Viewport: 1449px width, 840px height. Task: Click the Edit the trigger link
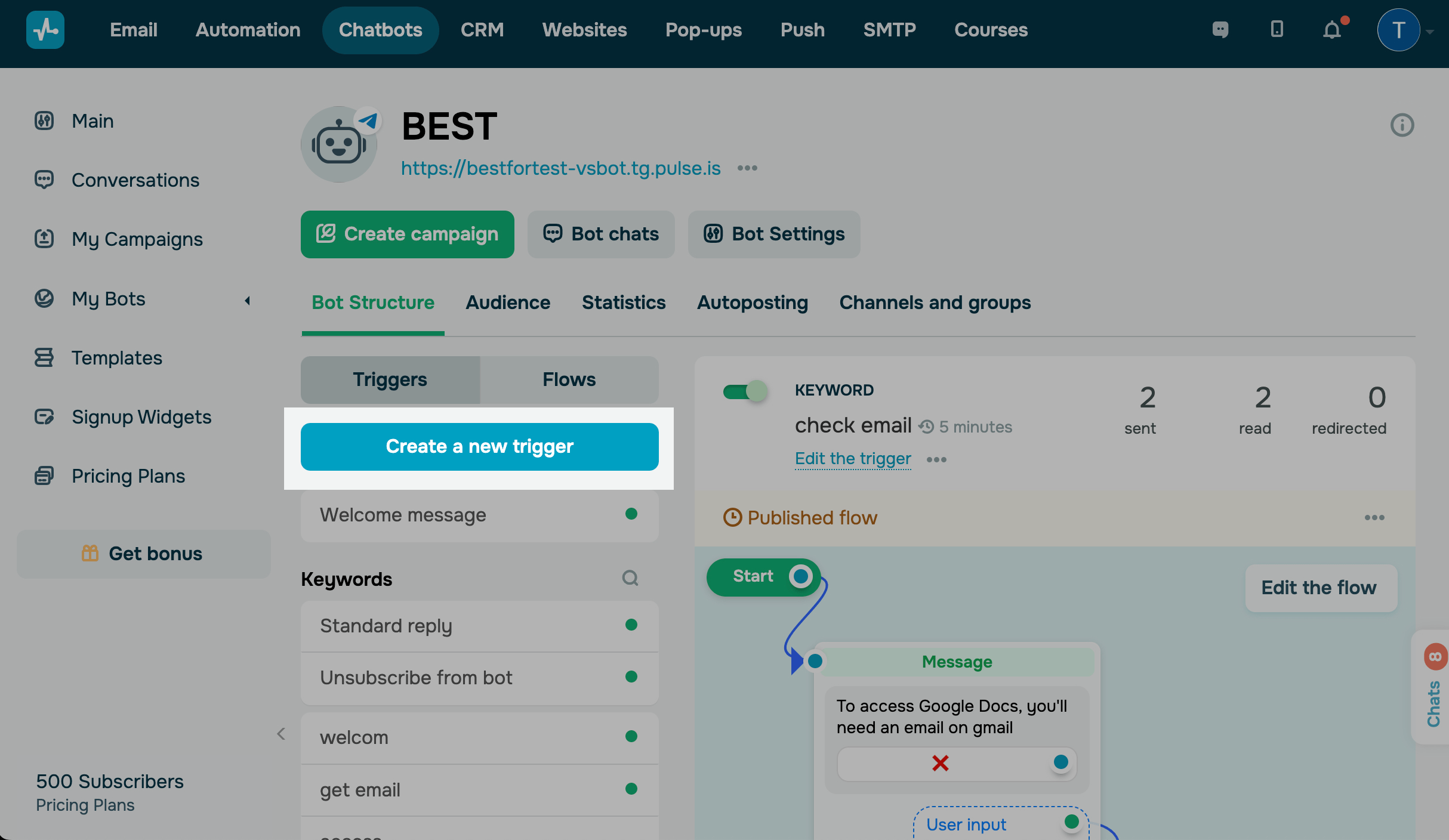click(x=852, y=458)
